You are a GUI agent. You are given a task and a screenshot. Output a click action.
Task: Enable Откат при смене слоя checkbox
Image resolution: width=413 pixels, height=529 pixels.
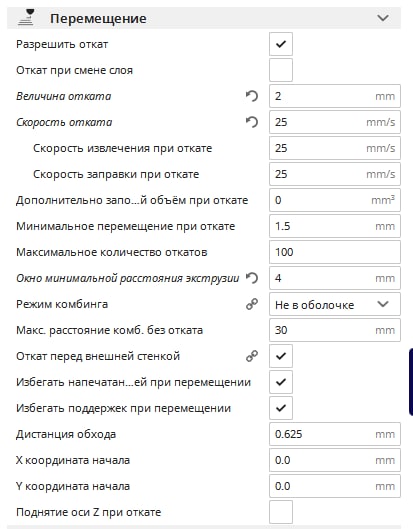coord(281,70)
